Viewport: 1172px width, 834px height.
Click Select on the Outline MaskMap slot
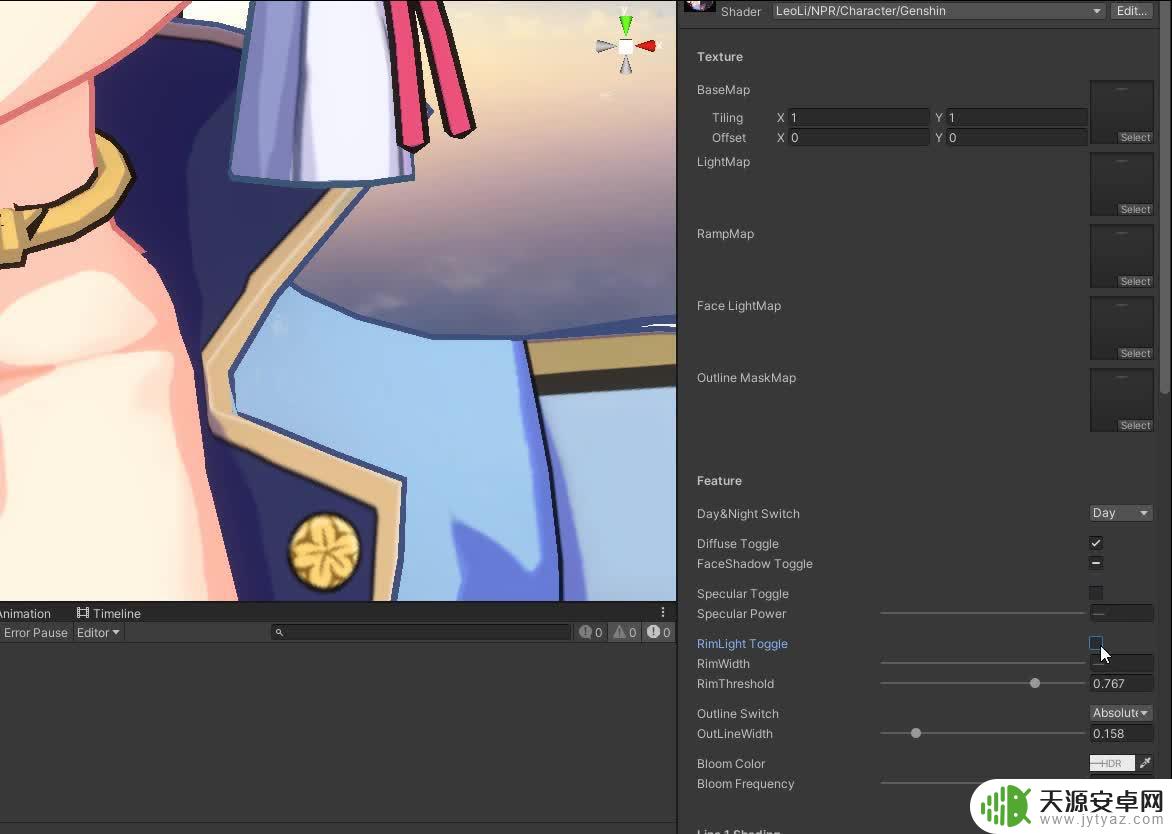(1135, 425)
